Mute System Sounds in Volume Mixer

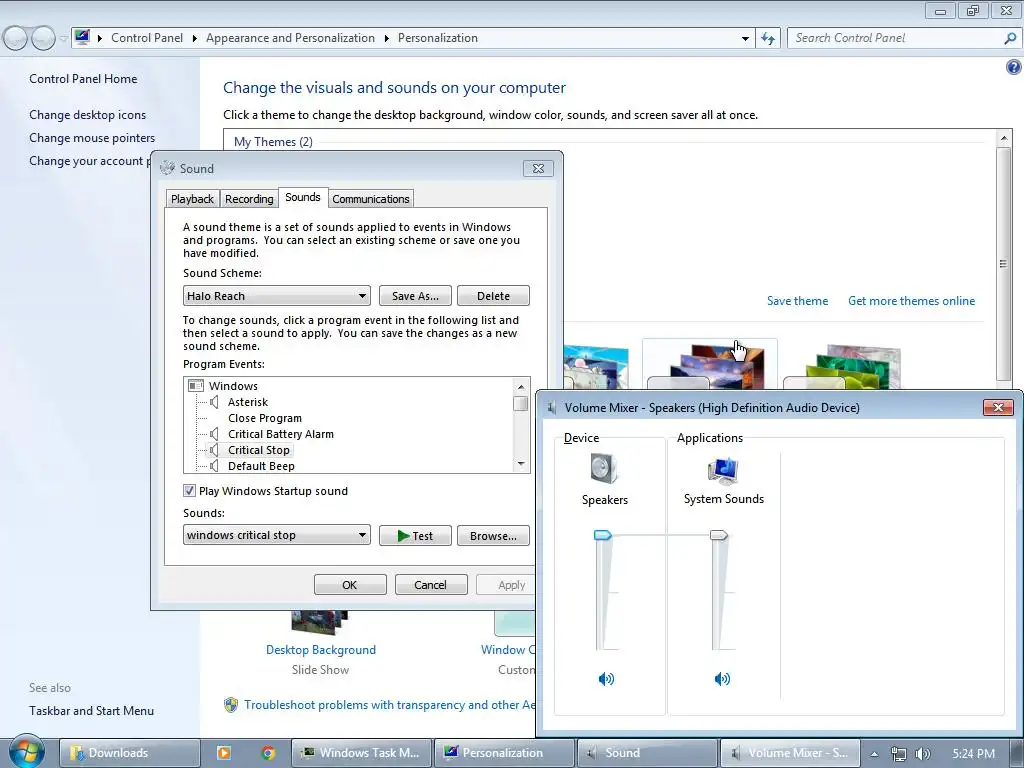[722, 679]
